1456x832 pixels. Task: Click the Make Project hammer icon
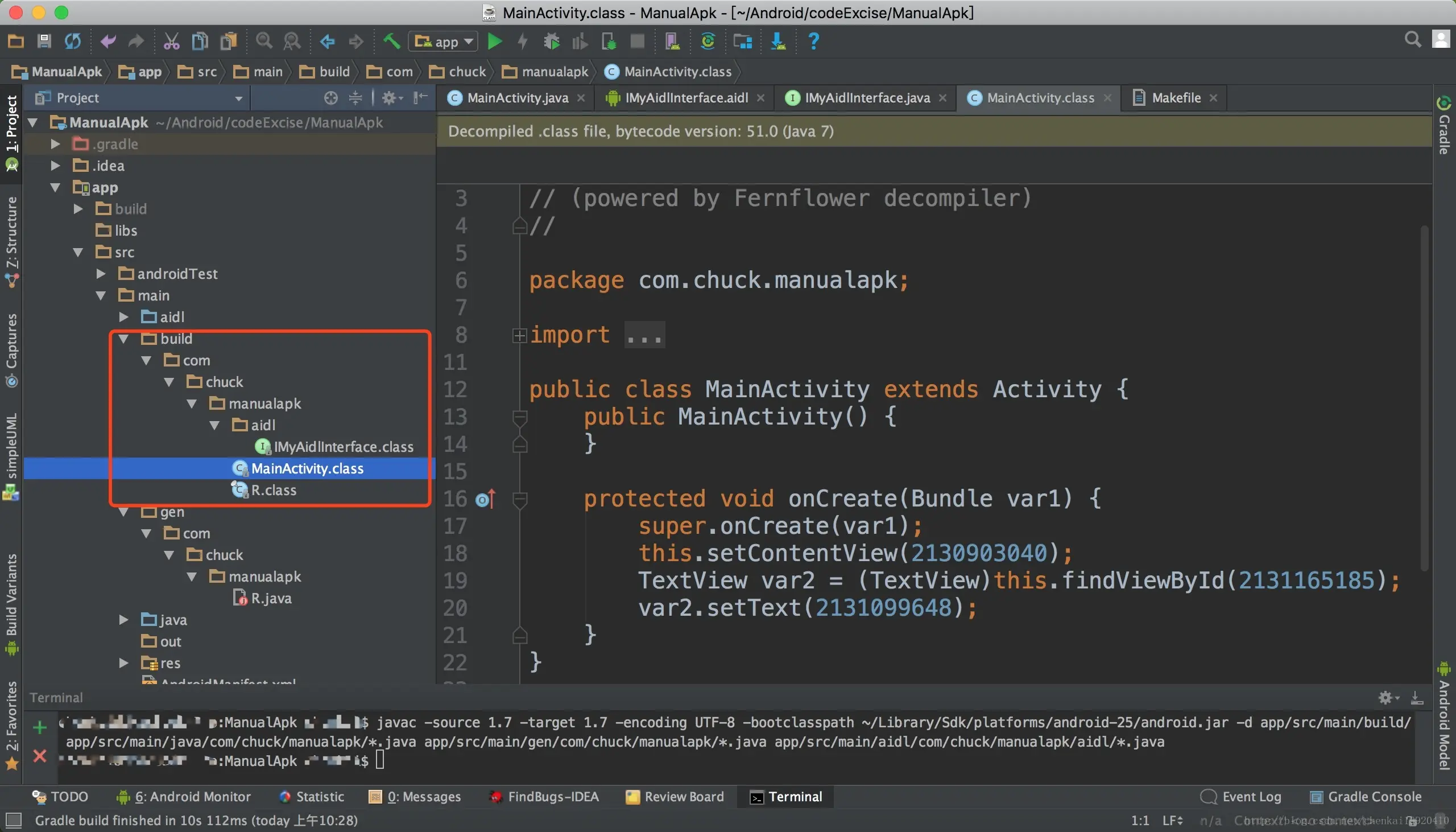(x=392, y=41)
